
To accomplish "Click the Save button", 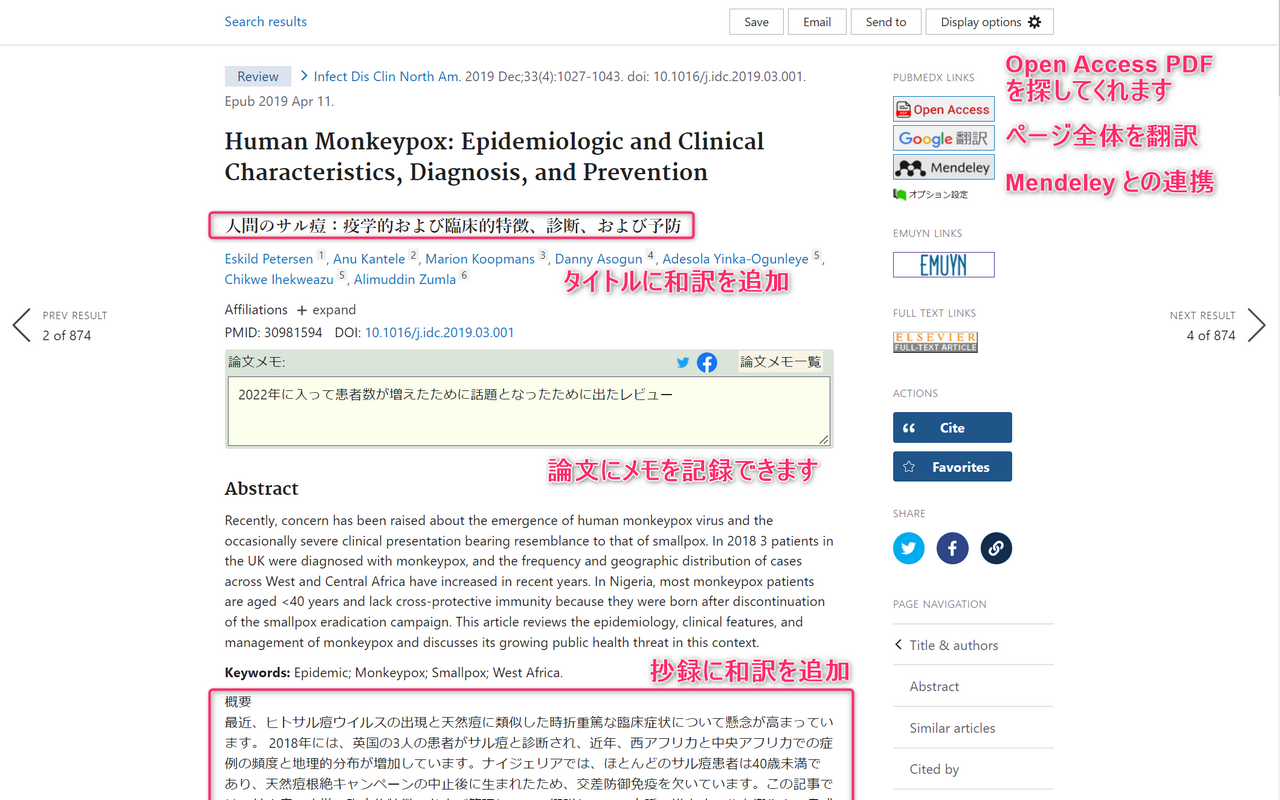I will [x=756, y=22].
